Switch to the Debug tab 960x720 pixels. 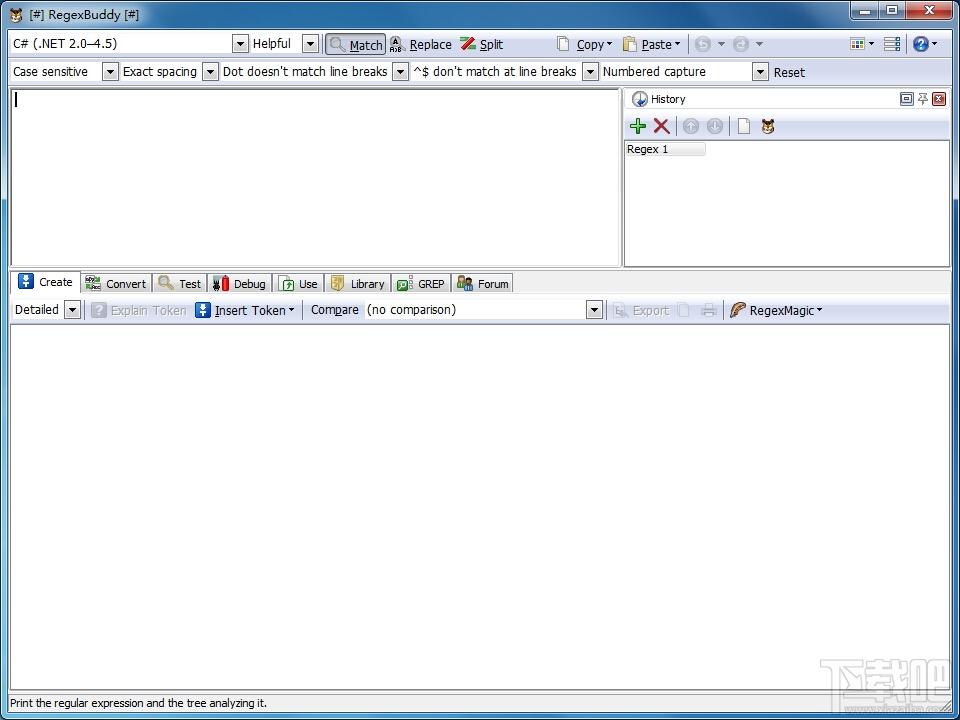239,283
